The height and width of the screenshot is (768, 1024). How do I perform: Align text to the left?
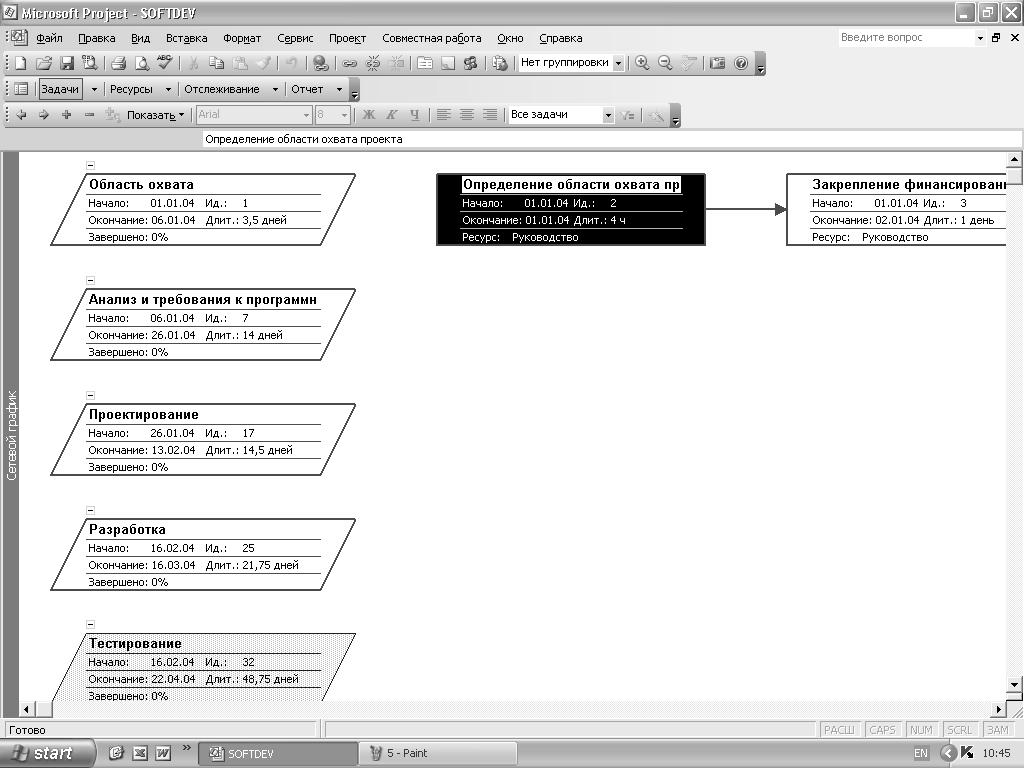click(x=443, y=115)
